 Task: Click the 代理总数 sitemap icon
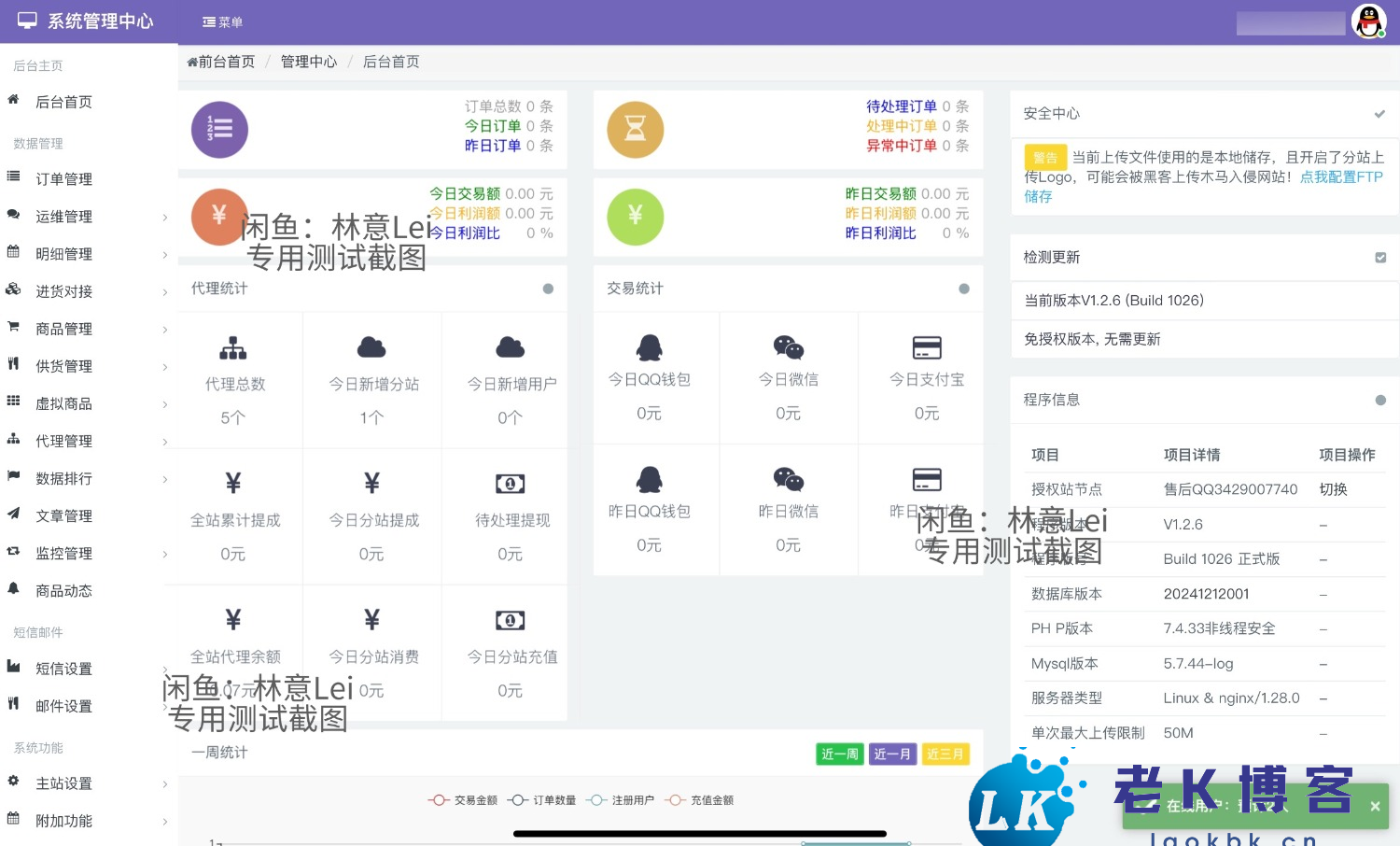coord(233,348)
